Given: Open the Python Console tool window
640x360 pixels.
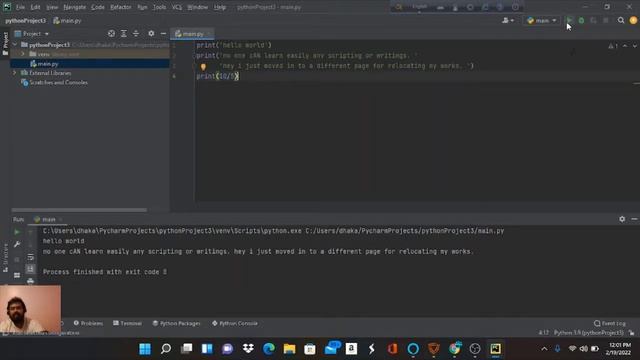Looking at the screenshot, I should [235, 323].
